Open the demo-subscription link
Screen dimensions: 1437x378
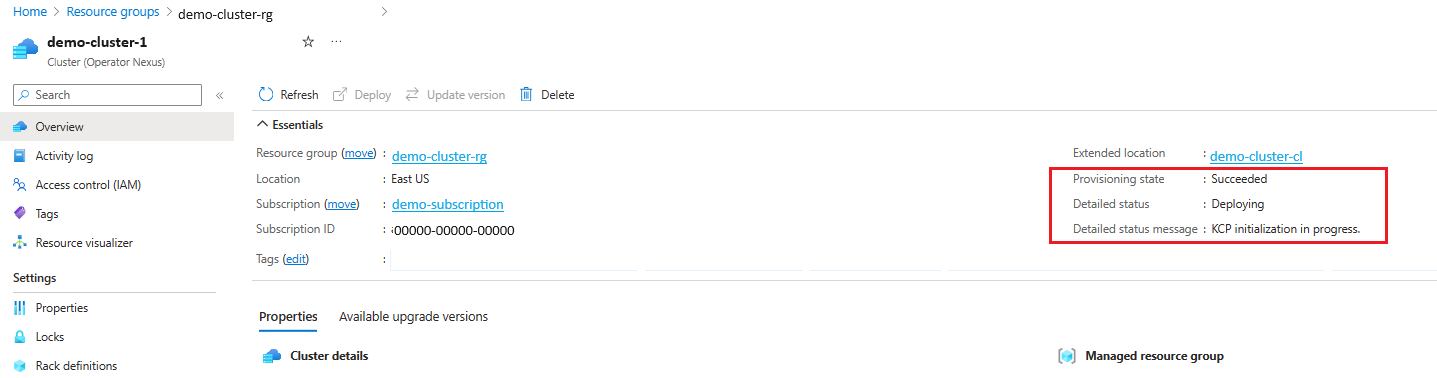pos(448,204)
